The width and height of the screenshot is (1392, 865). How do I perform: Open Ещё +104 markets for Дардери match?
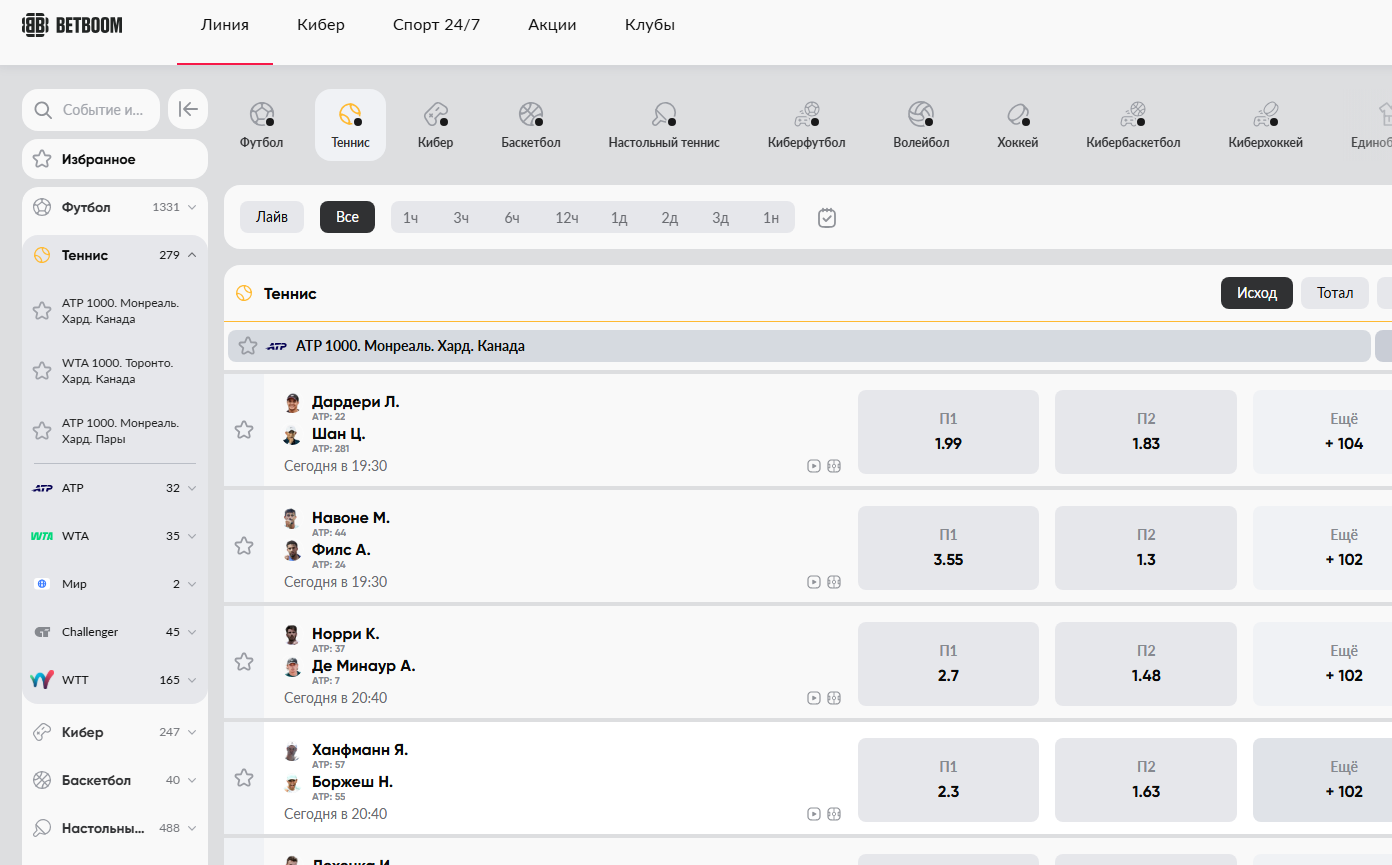(1322, 432)
